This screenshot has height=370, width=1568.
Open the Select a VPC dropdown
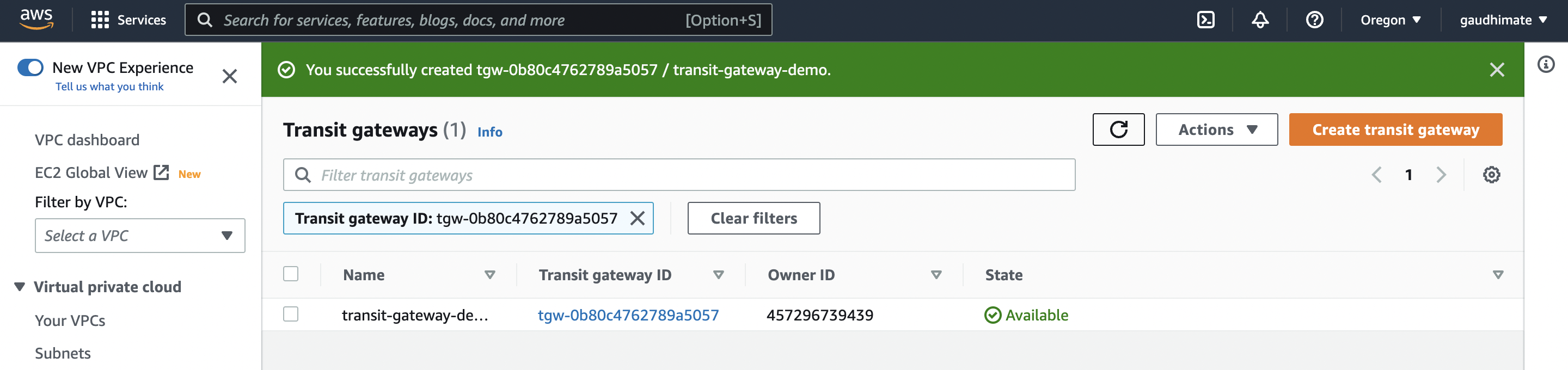coord(140,236)
